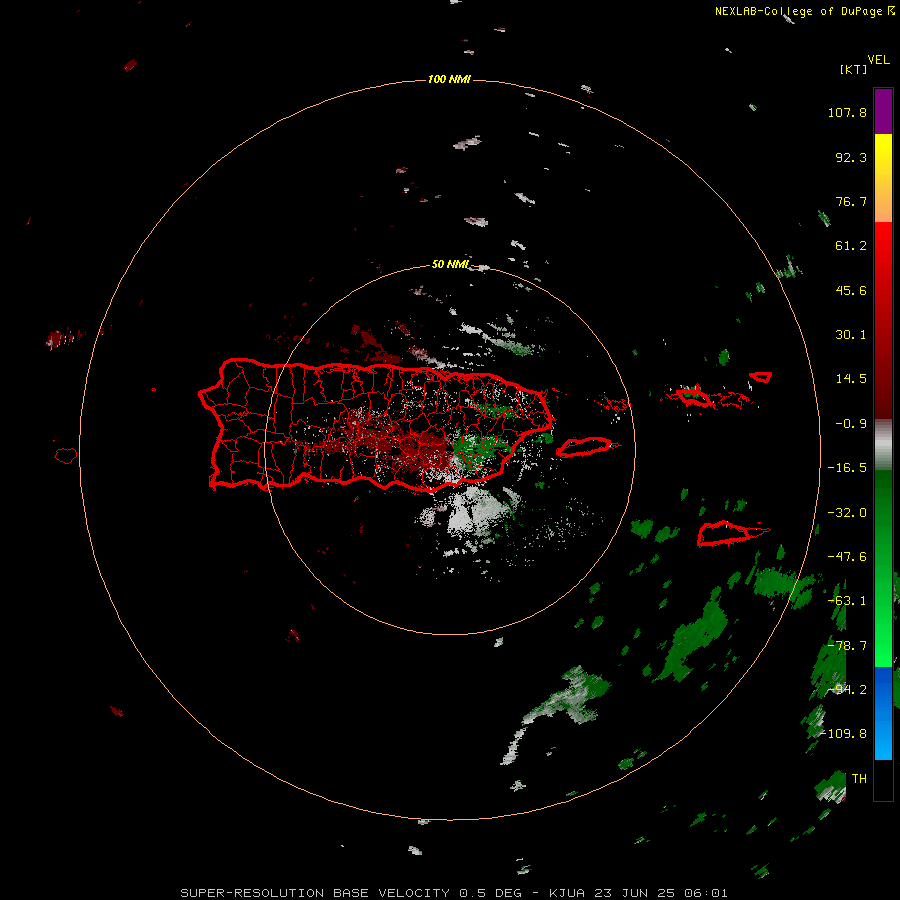Screen dimensions: 900x900
Task: Click the 45.6 value on the velocity scale
Action: click(x=851, y=290)
